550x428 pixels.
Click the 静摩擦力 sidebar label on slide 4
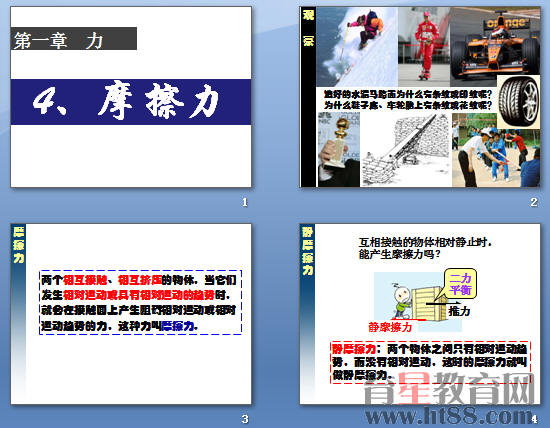point(308,251)
